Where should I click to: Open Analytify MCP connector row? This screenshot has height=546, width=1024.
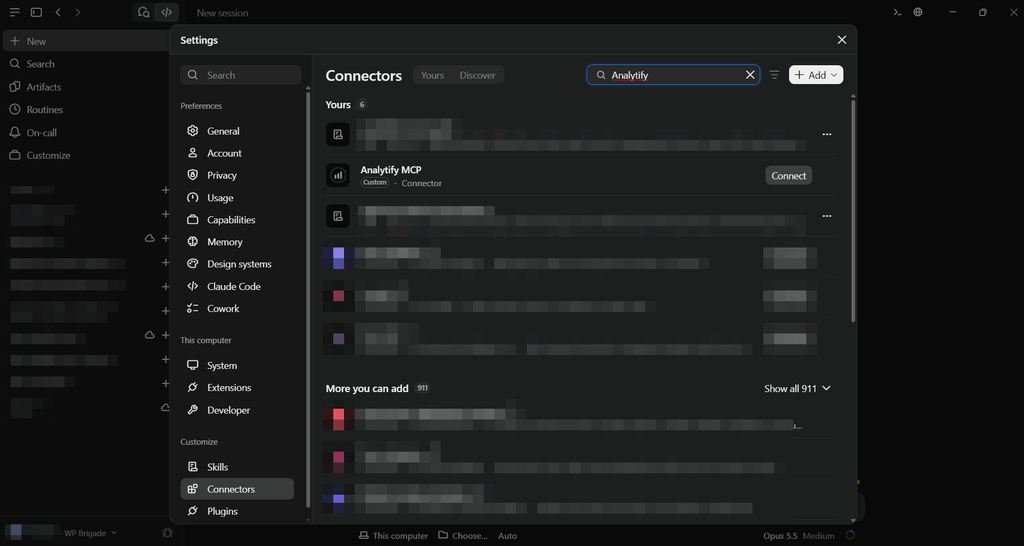580,176
